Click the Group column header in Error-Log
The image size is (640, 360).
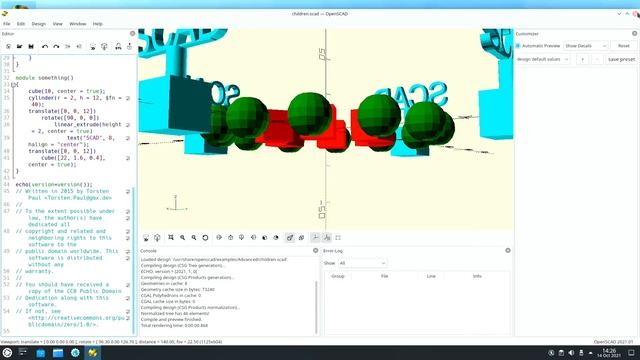coord(338,276)
